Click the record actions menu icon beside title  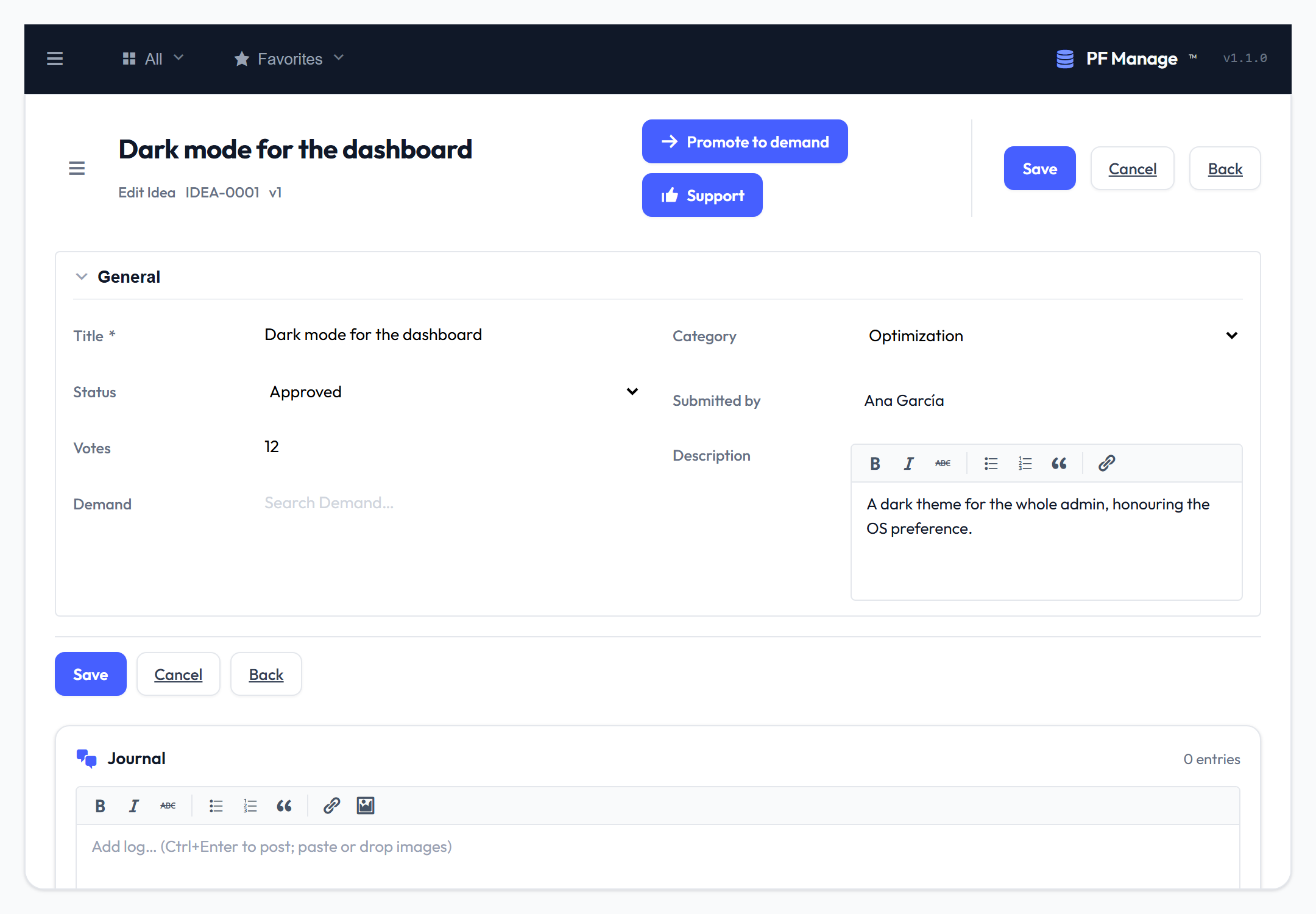point(77,168)
